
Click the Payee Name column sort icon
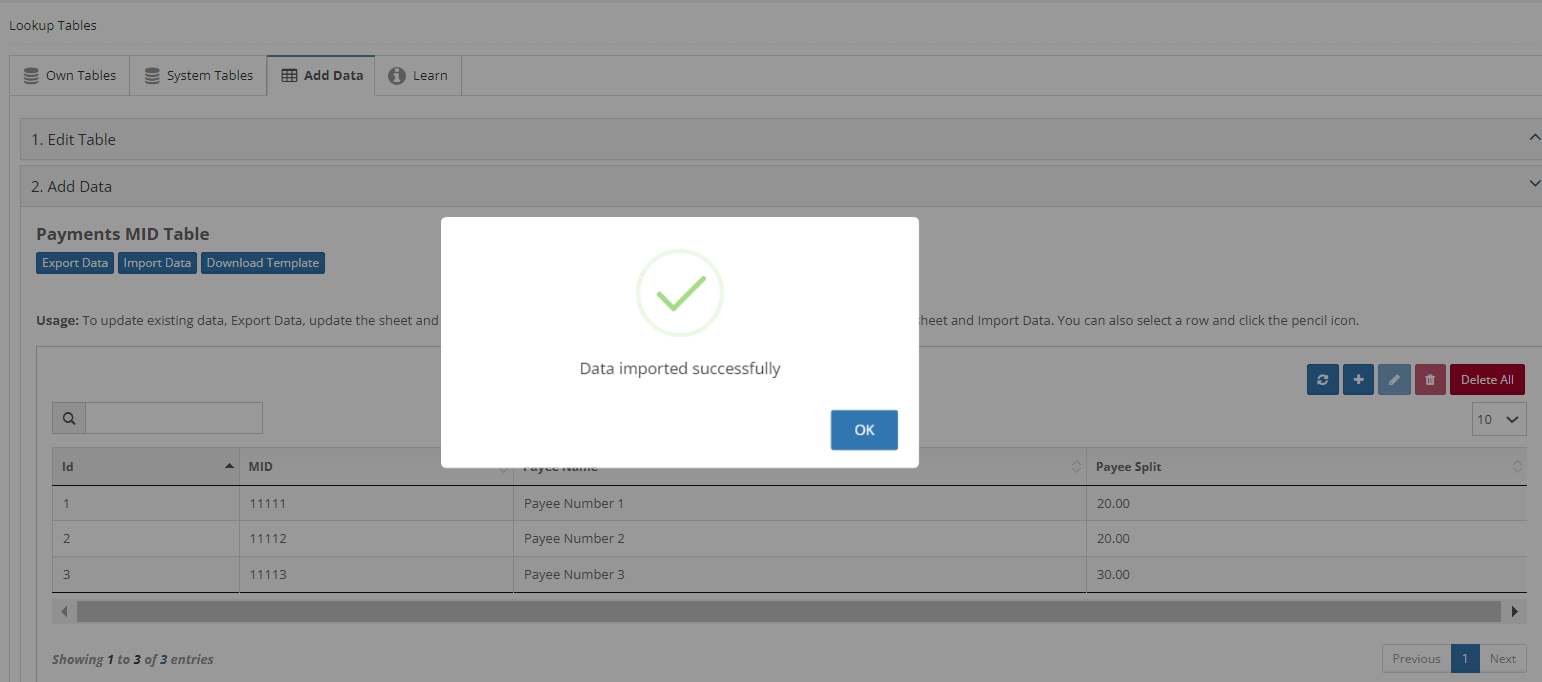tap(1076, 467)
